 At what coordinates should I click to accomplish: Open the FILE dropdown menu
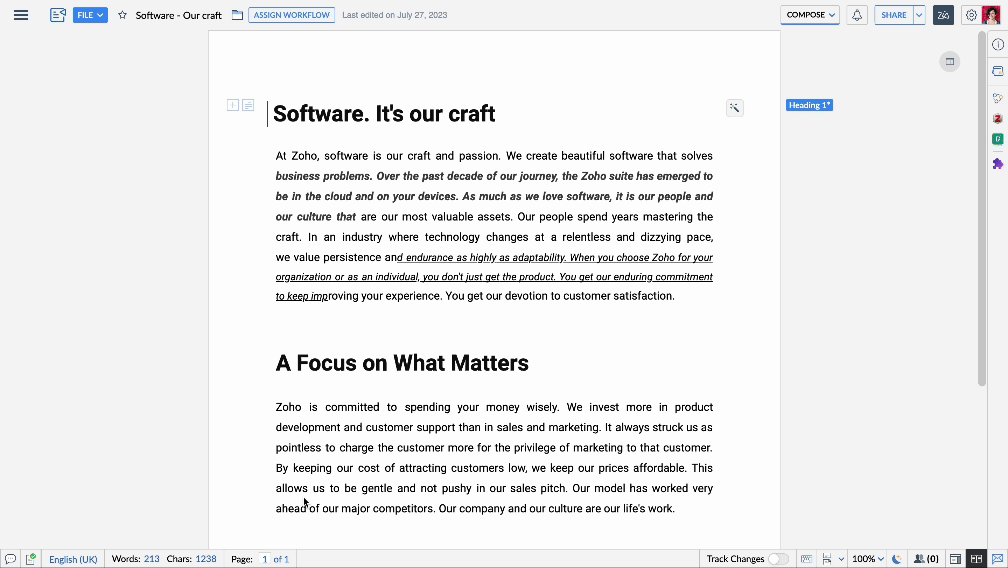click(x=90, y=15)
